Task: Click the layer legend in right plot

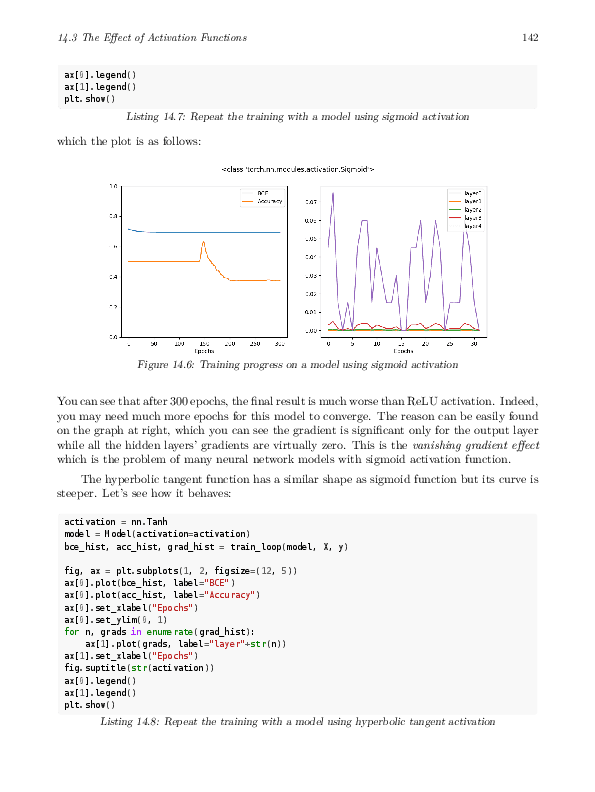Action: pos(466,210)
